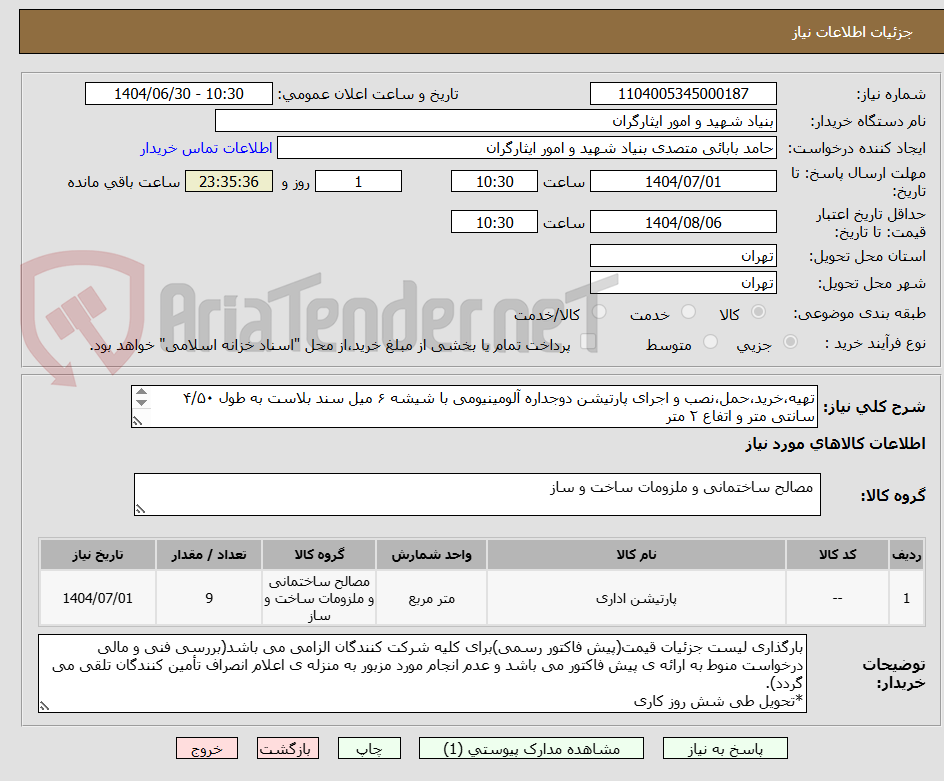Open مشاهده مدارک پیوستی (1) button

pos(531,748)
